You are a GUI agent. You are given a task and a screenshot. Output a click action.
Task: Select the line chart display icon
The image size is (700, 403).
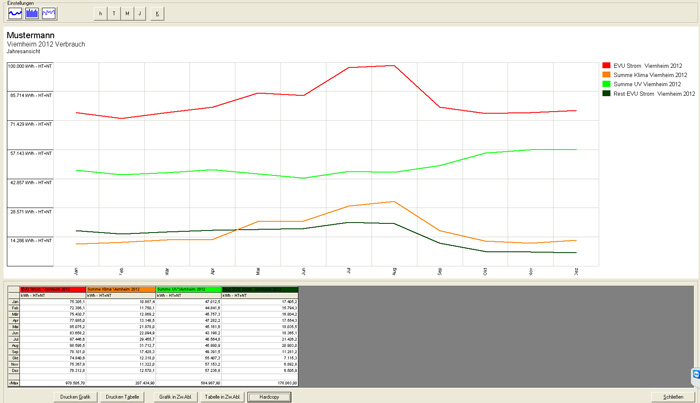tap(14, 14)
